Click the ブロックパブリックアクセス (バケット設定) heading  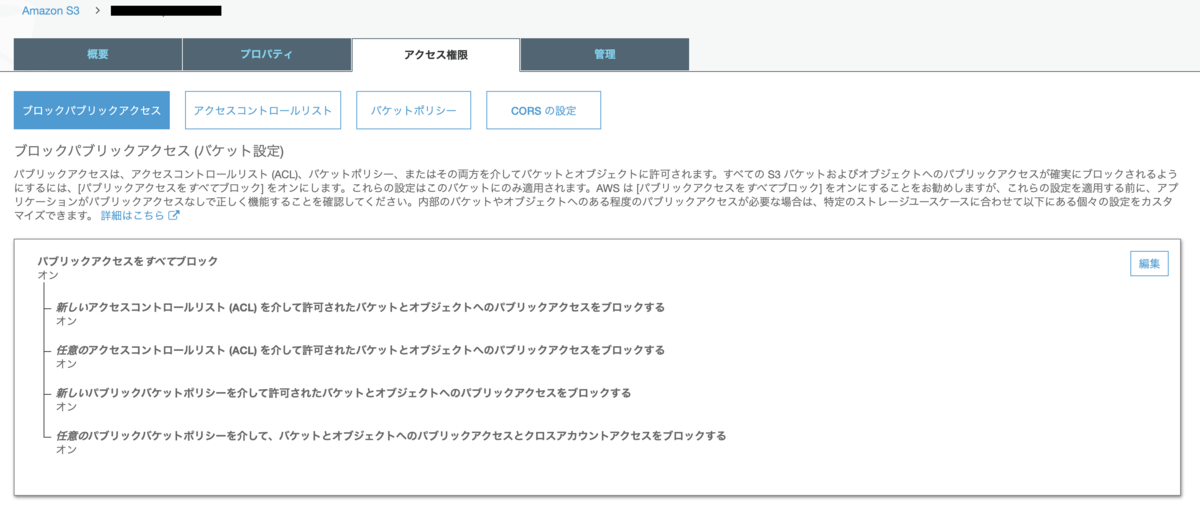click(x=149, y=151)
